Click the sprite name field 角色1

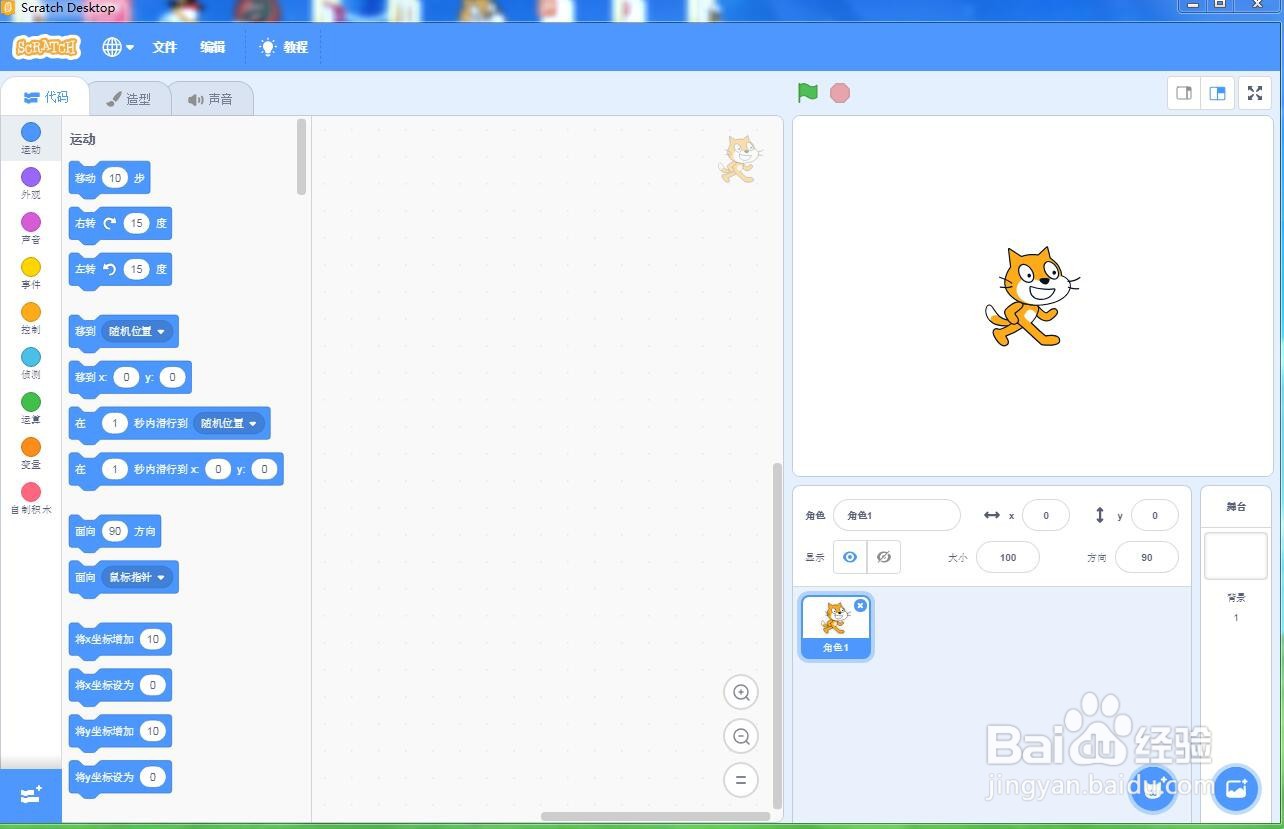[x=896, y=515]
